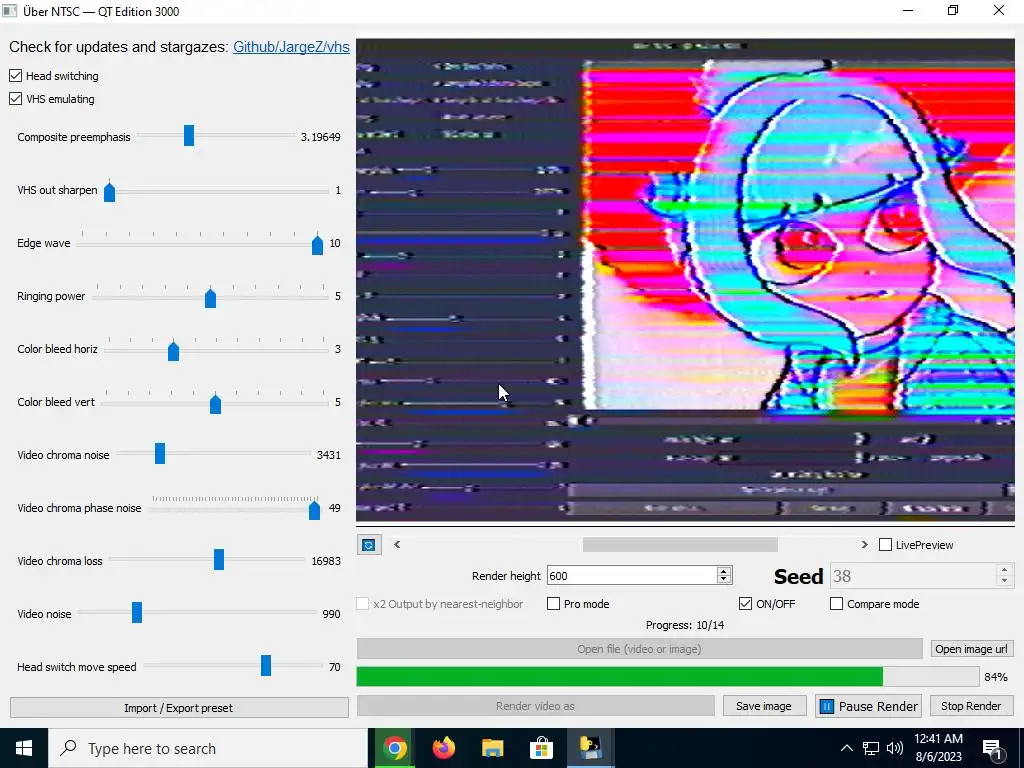Image resolution: width=1024 pixels, height=768 pixels.
Task: Click the 84% progress label
Action: click(996, 677)
